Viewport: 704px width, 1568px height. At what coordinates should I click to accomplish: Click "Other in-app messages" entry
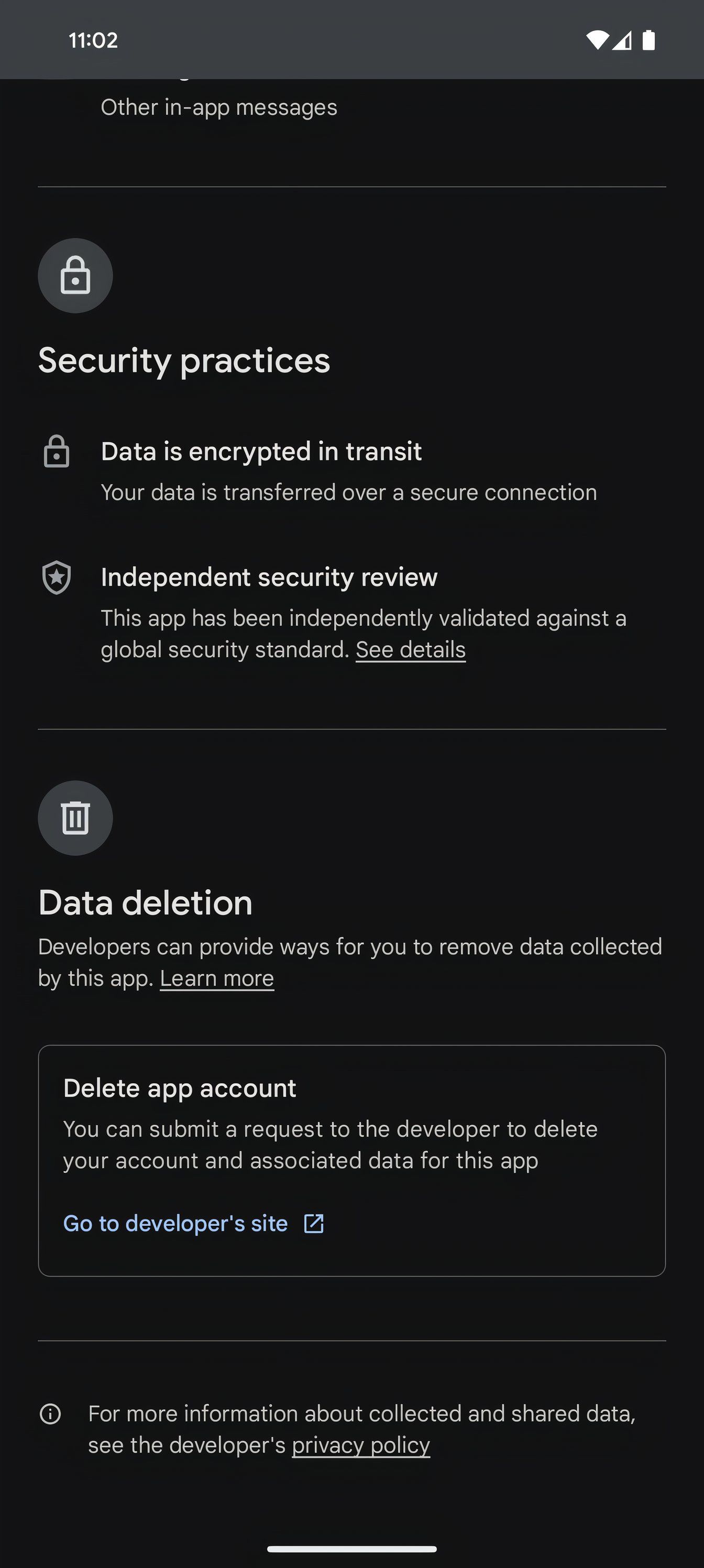click(218, 107)
